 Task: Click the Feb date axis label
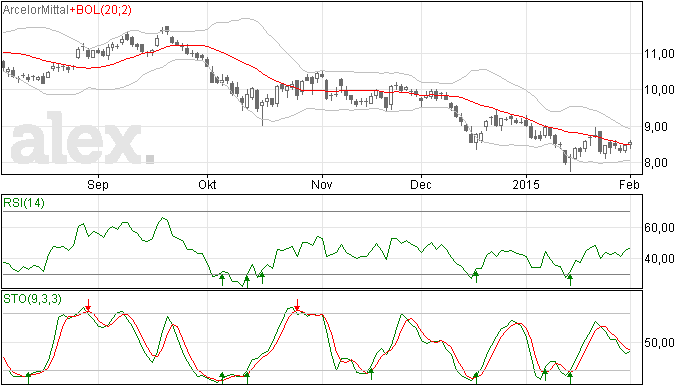(x=629, y=184)
